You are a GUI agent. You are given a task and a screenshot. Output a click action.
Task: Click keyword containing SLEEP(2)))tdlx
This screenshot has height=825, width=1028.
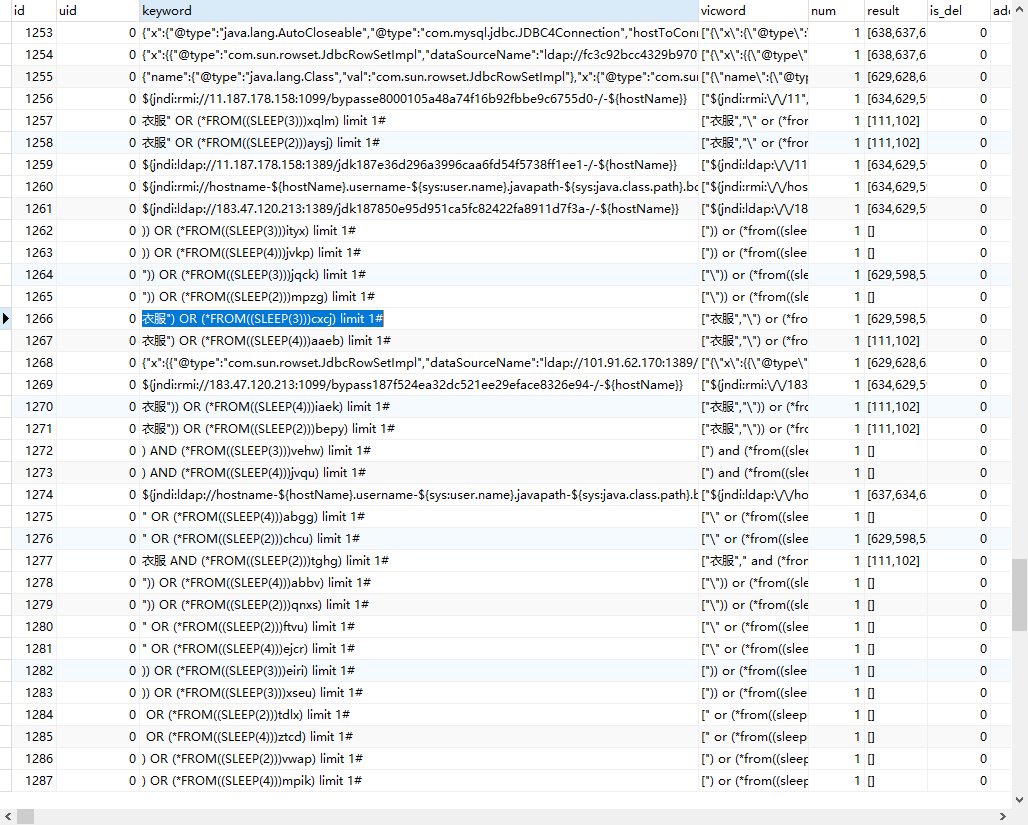(419, 715)
